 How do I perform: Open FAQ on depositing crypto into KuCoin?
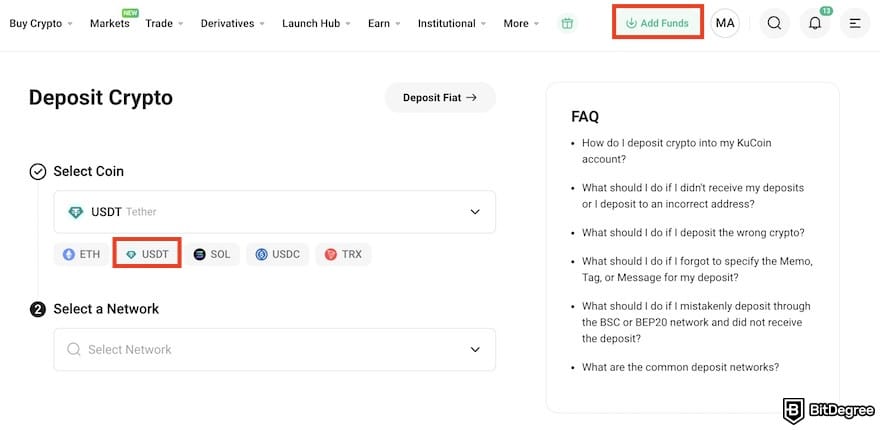point(676,151)
